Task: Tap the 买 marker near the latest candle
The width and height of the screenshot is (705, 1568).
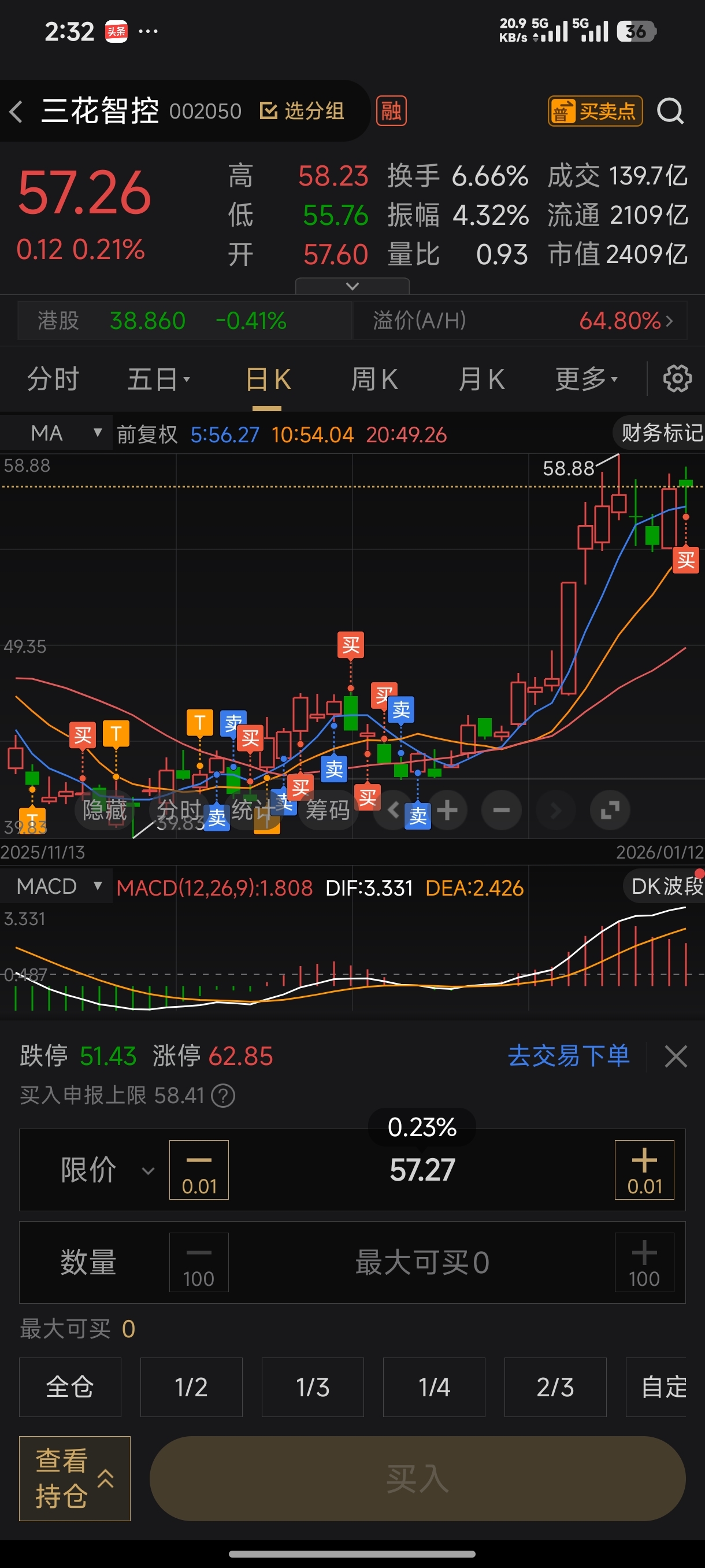Action: click(x=685, y=560)
